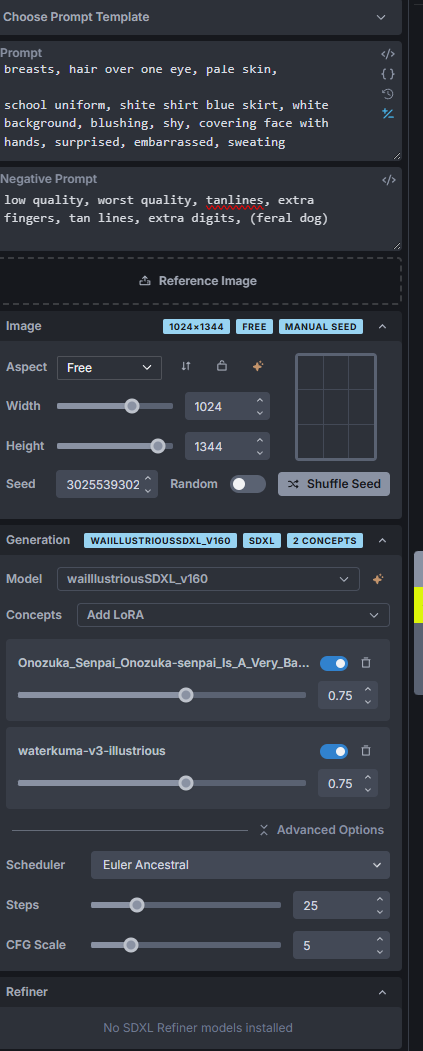The height and width of the screenshot is (1051, 423).
Task: Click the Steps slider handle
Action: [x=137, y=905]
